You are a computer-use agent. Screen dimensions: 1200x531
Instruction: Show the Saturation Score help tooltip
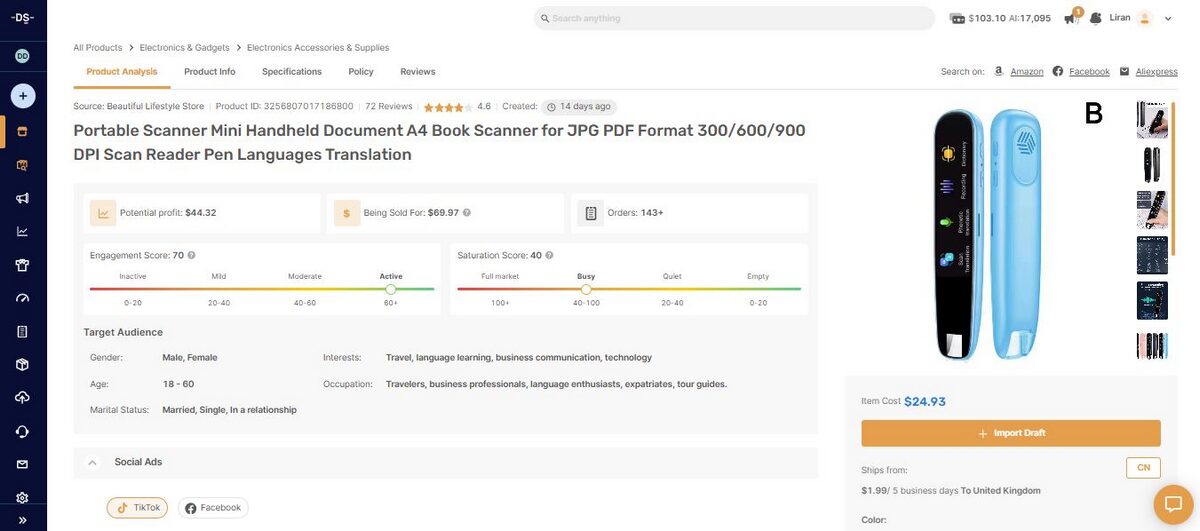click(549, 255)
